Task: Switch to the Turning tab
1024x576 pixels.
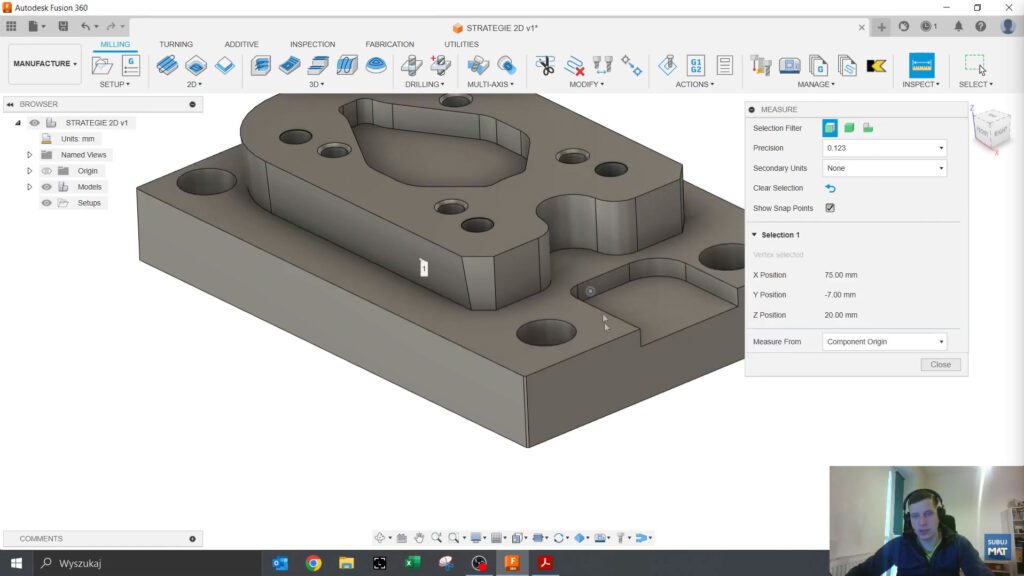Action: pyautogui.click(x=176, y=44)
